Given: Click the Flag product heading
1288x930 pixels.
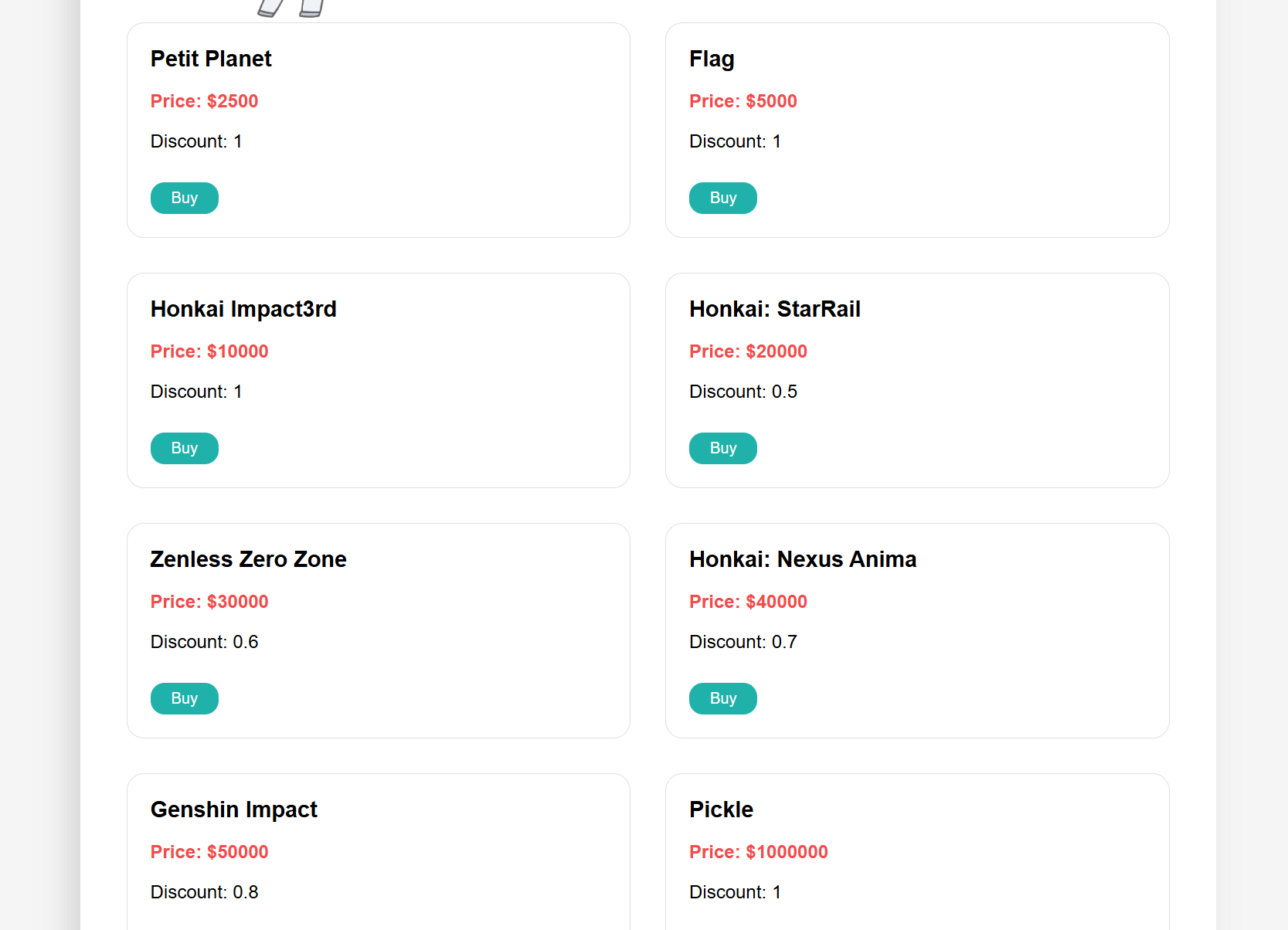Looking at the screenshot, I should pyautogui.click(x=712, y=59).
